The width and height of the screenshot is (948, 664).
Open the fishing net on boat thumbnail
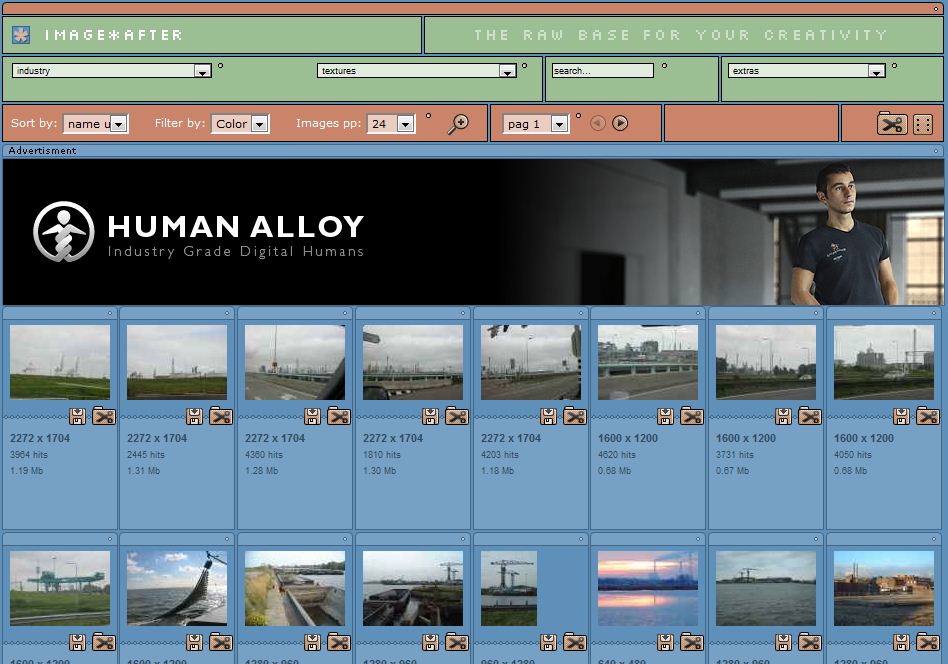click(x=177, y=588)
